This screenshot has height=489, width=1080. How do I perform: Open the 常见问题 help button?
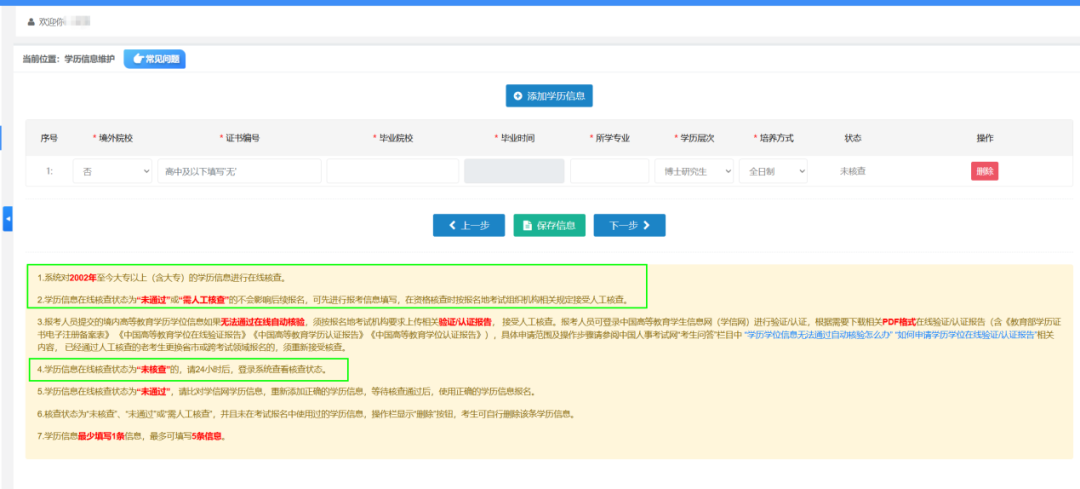155,59
